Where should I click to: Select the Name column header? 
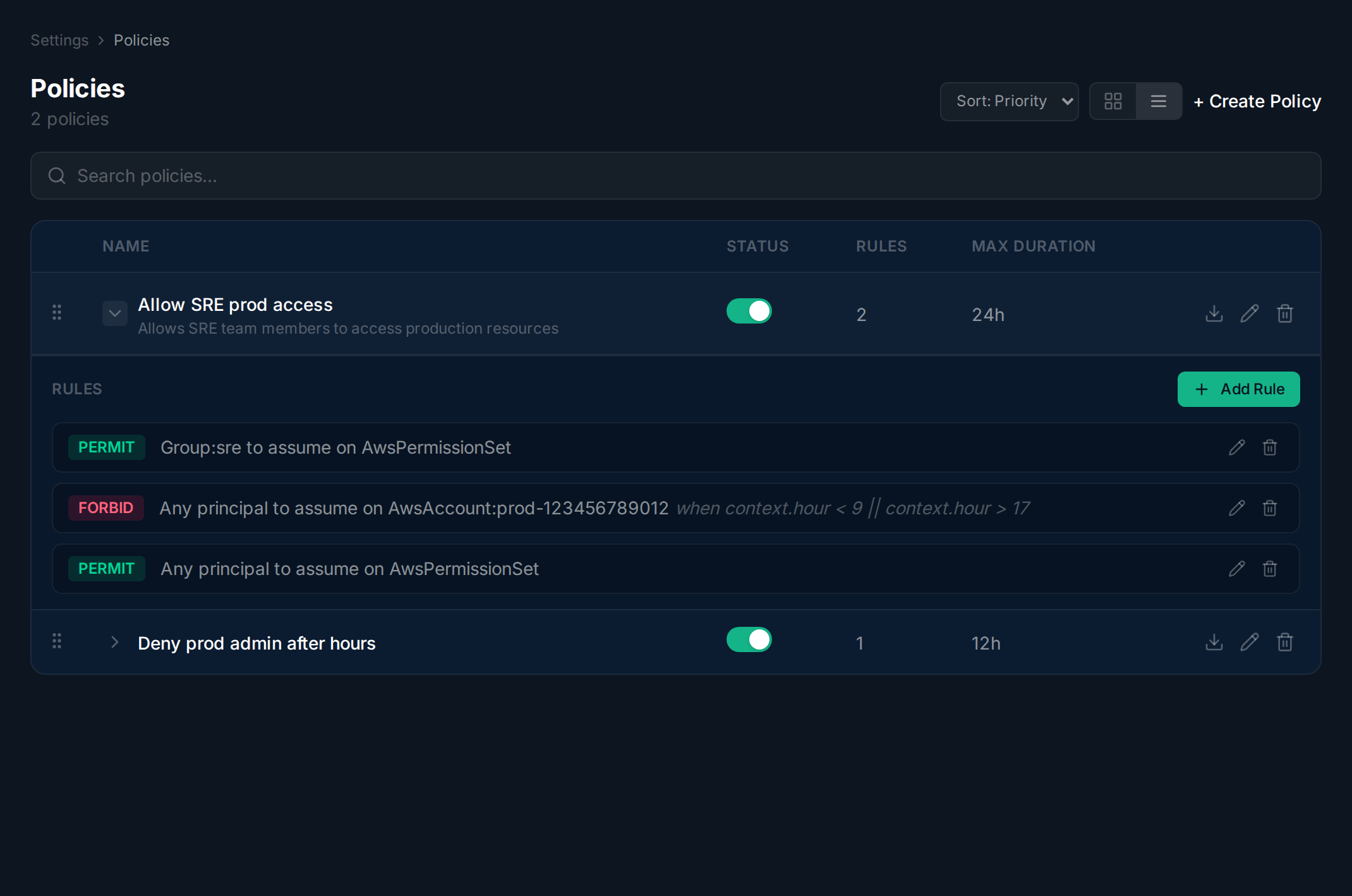click(126, 246)
